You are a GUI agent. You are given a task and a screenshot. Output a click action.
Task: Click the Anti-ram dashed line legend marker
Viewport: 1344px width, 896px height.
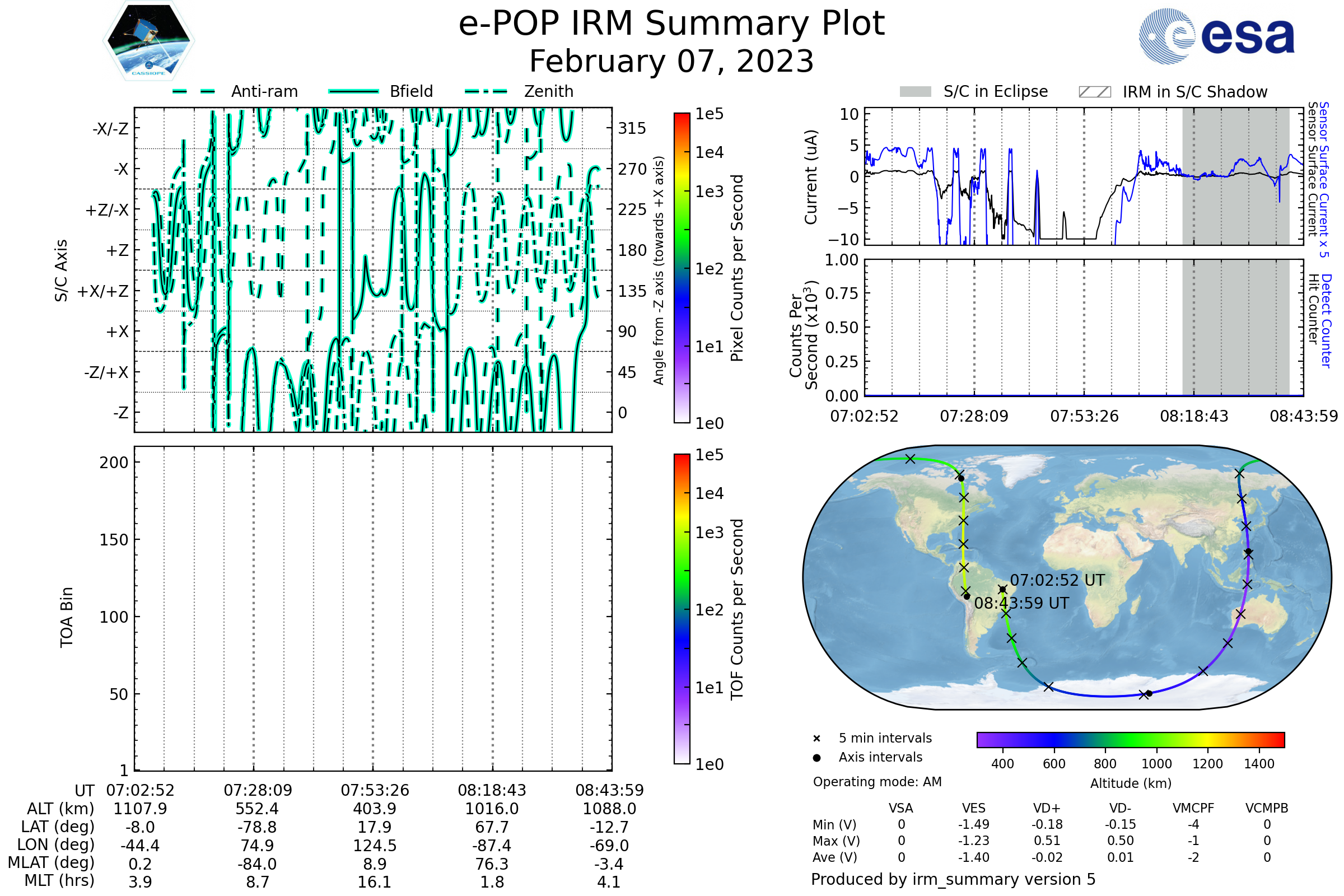coord(194,91)
